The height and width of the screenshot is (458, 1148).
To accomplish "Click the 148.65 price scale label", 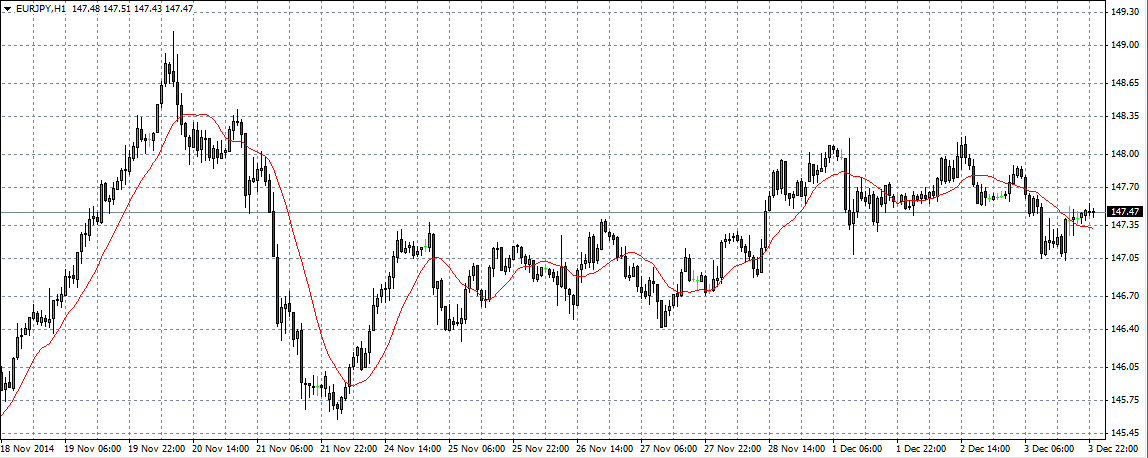I will [x=1126, y=83].
